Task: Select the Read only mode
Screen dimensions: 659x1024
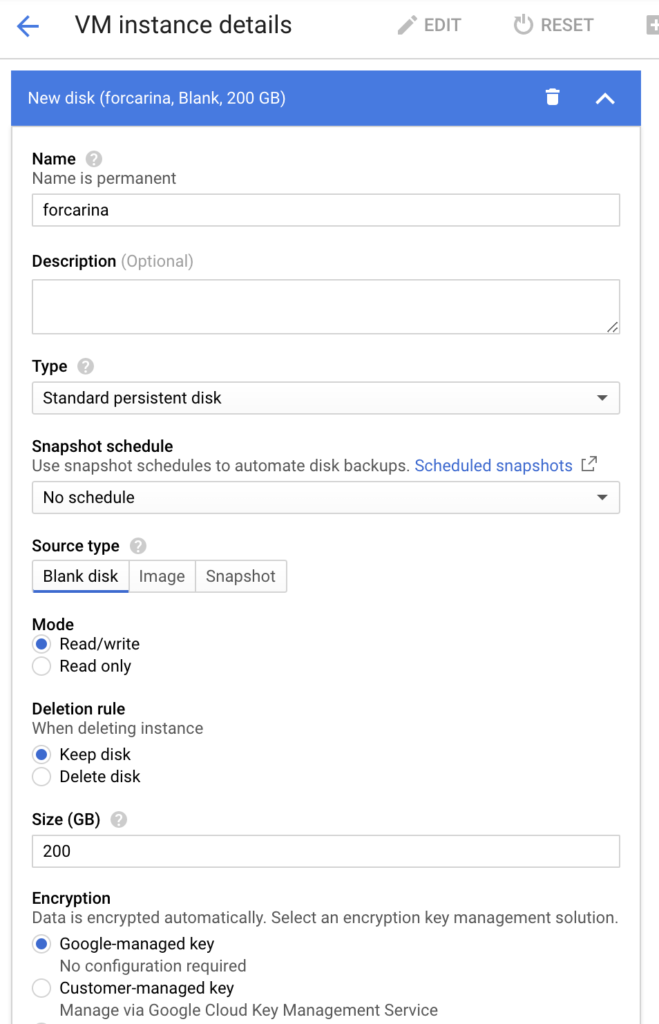Action: 42,666
